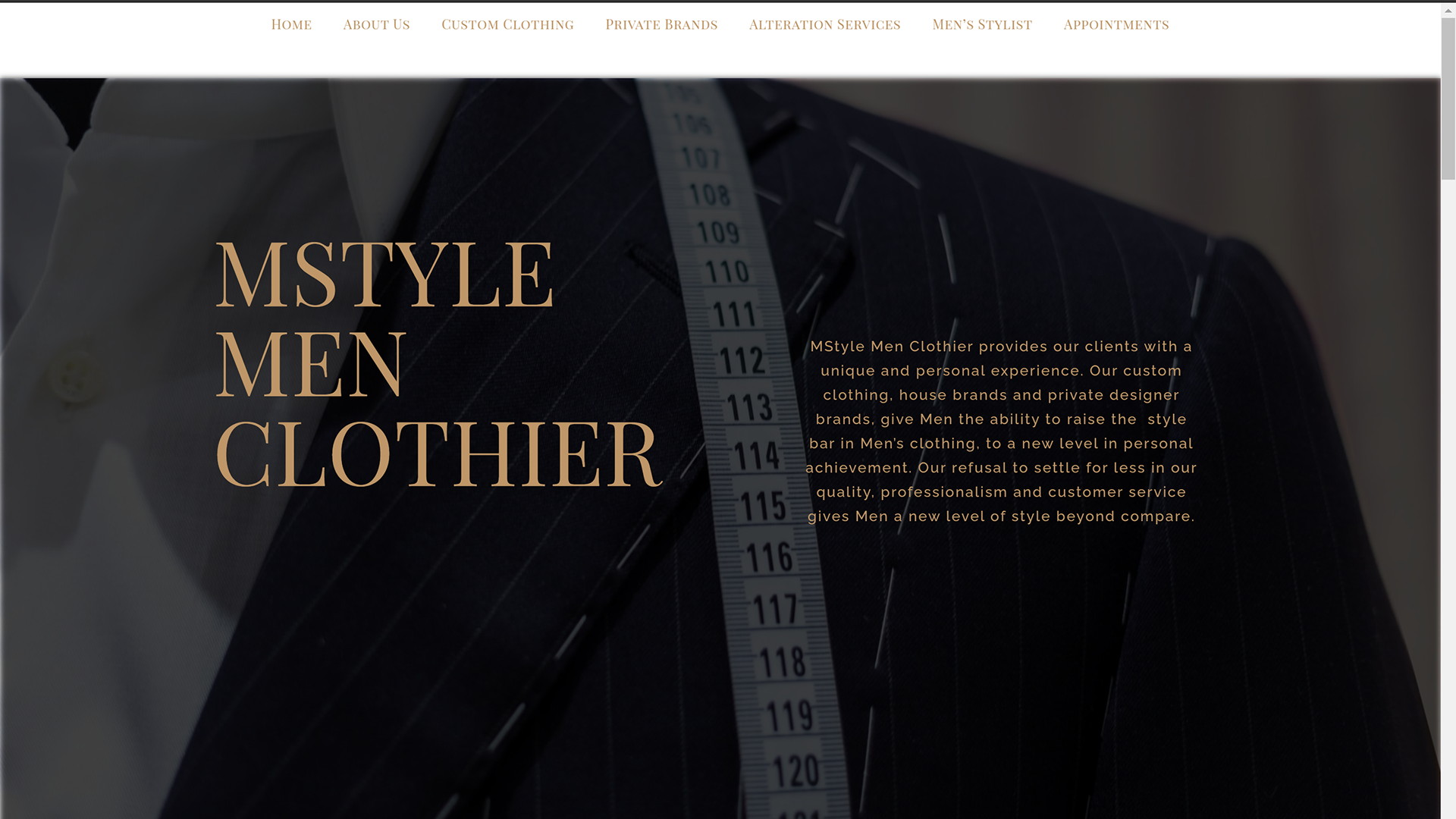Image resolution: width=1456 pixels, height=819 pixels.
Task: Go to the About Us page
Action: pos(376,24)
